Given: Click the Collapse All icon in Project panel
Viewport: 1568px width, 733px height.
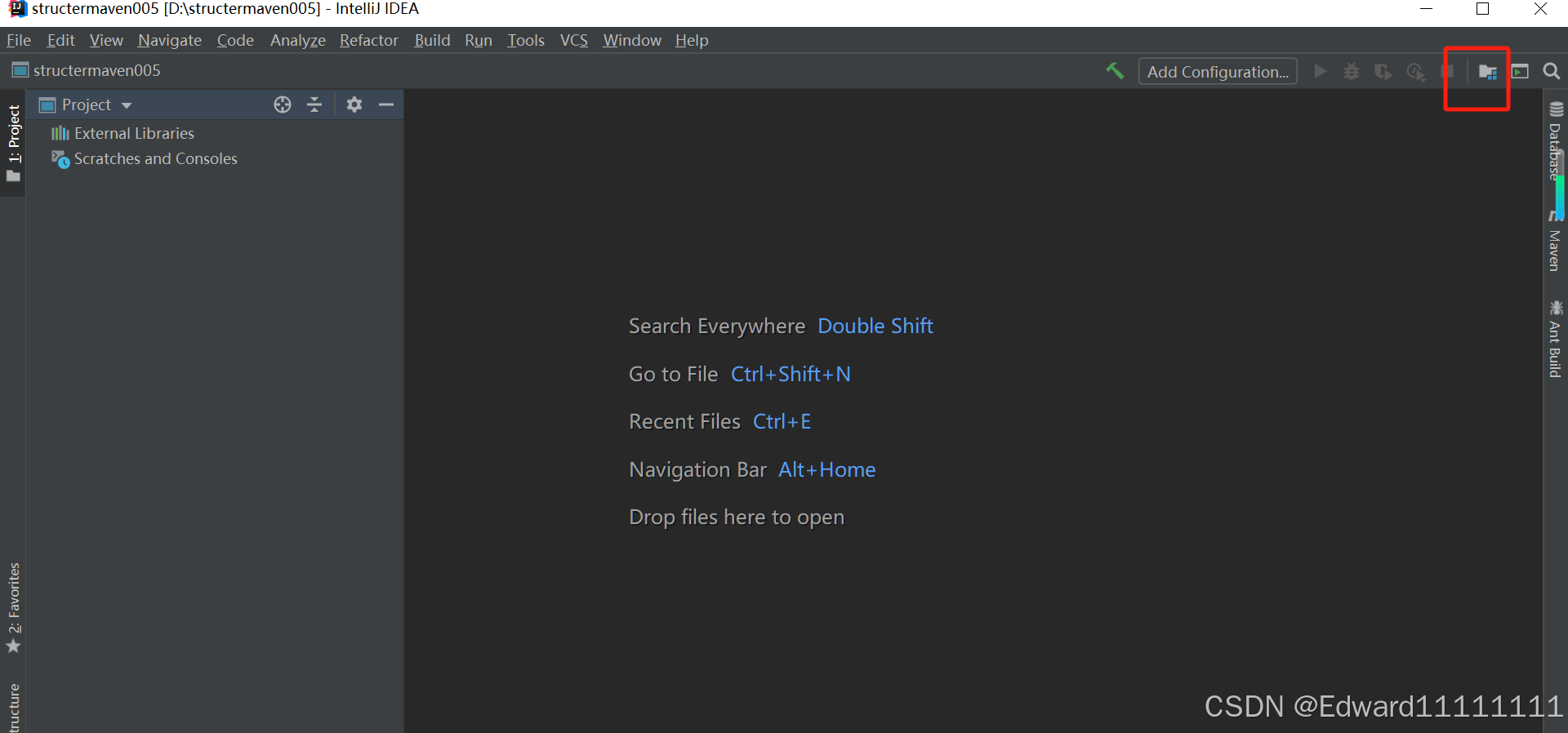Looking at the screenshot, I should (314, 104).
